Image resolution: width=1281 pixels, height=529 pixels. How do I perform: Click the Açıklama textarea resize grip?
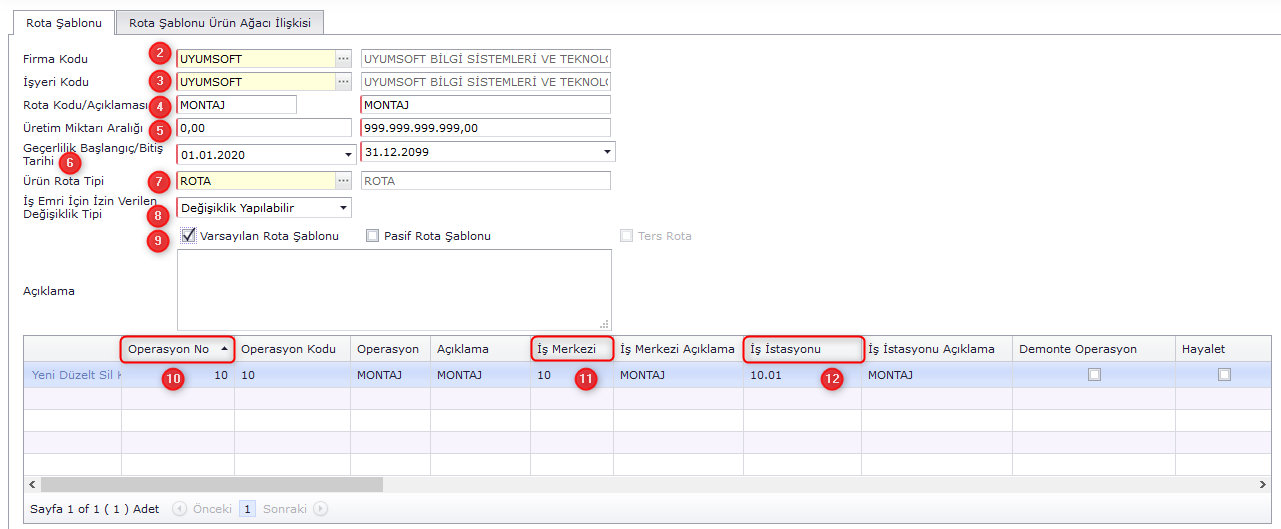(606, 324)
